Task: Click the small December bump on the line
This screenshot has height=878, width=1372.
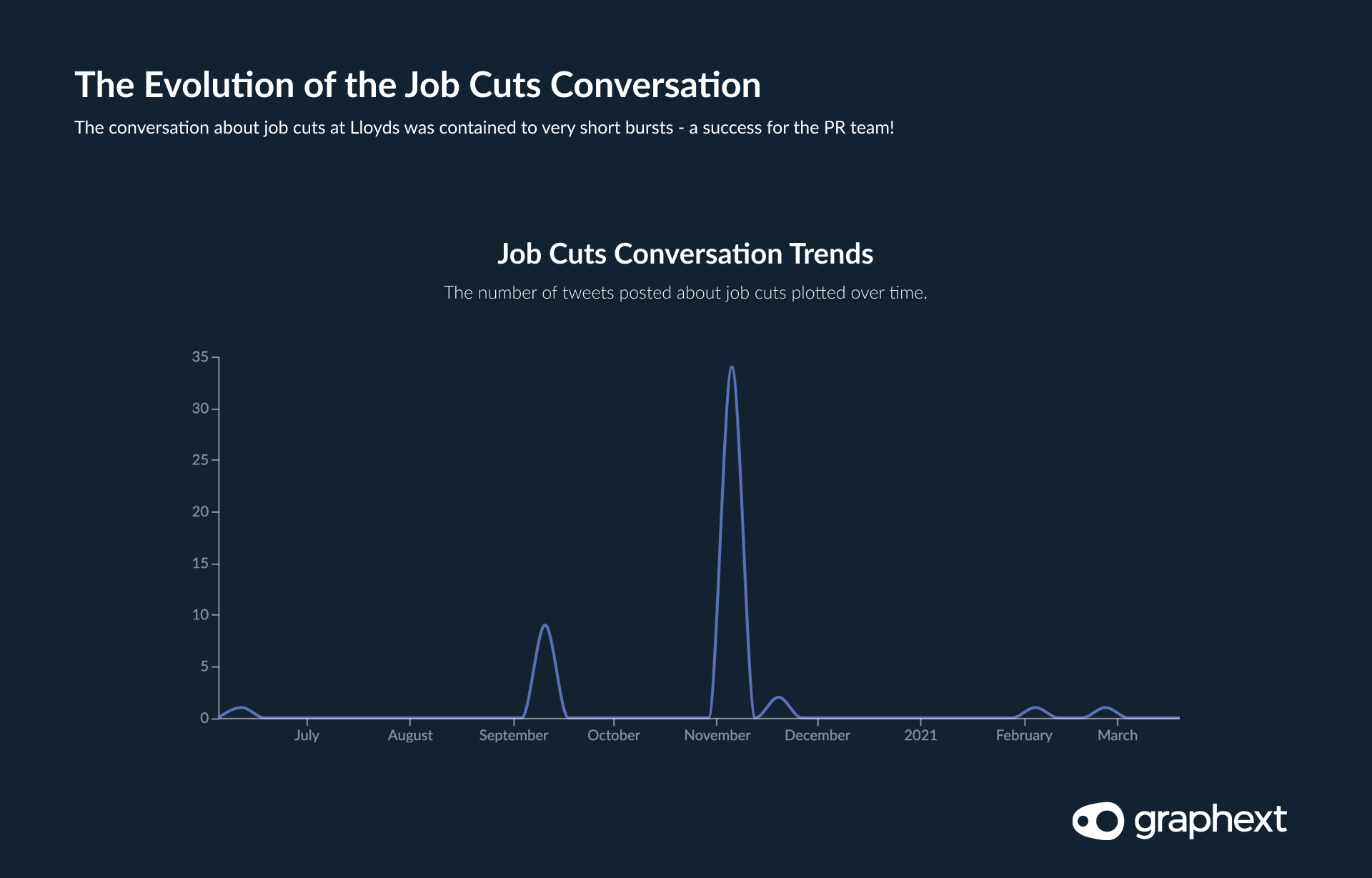Action: point(779,697)
